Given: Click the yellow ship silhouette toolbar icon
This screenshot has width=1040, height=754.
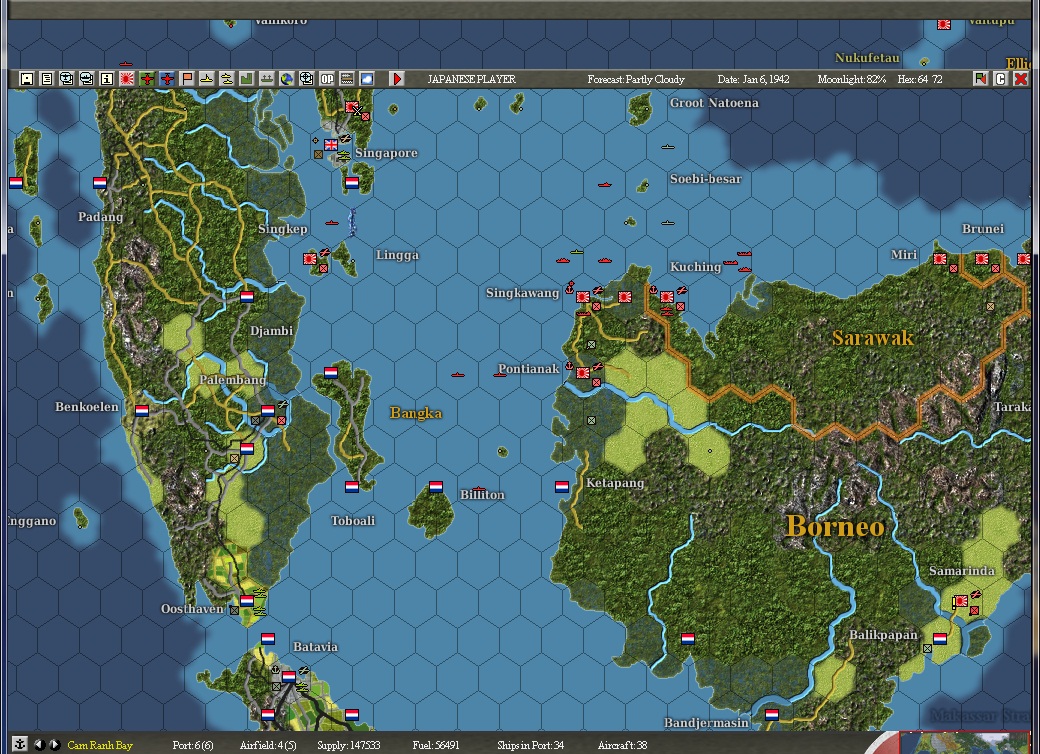Looking at the screenshot, I should click(x=207, y=79).
